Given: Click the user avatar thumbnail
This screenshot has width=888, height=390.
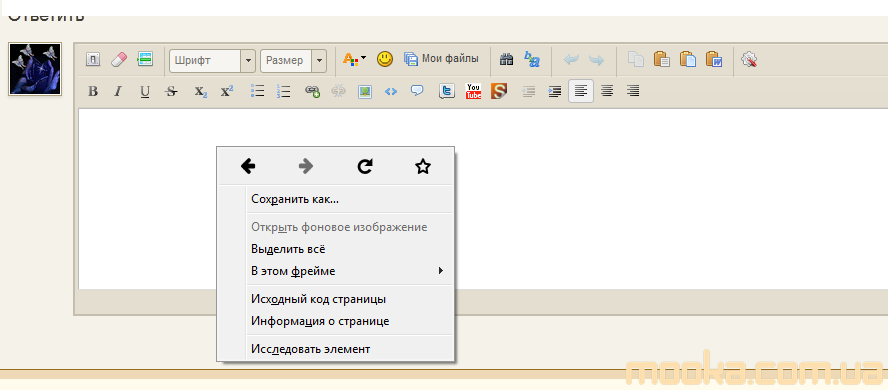Looking at the screenshot, I should click(x=35, y=69).
